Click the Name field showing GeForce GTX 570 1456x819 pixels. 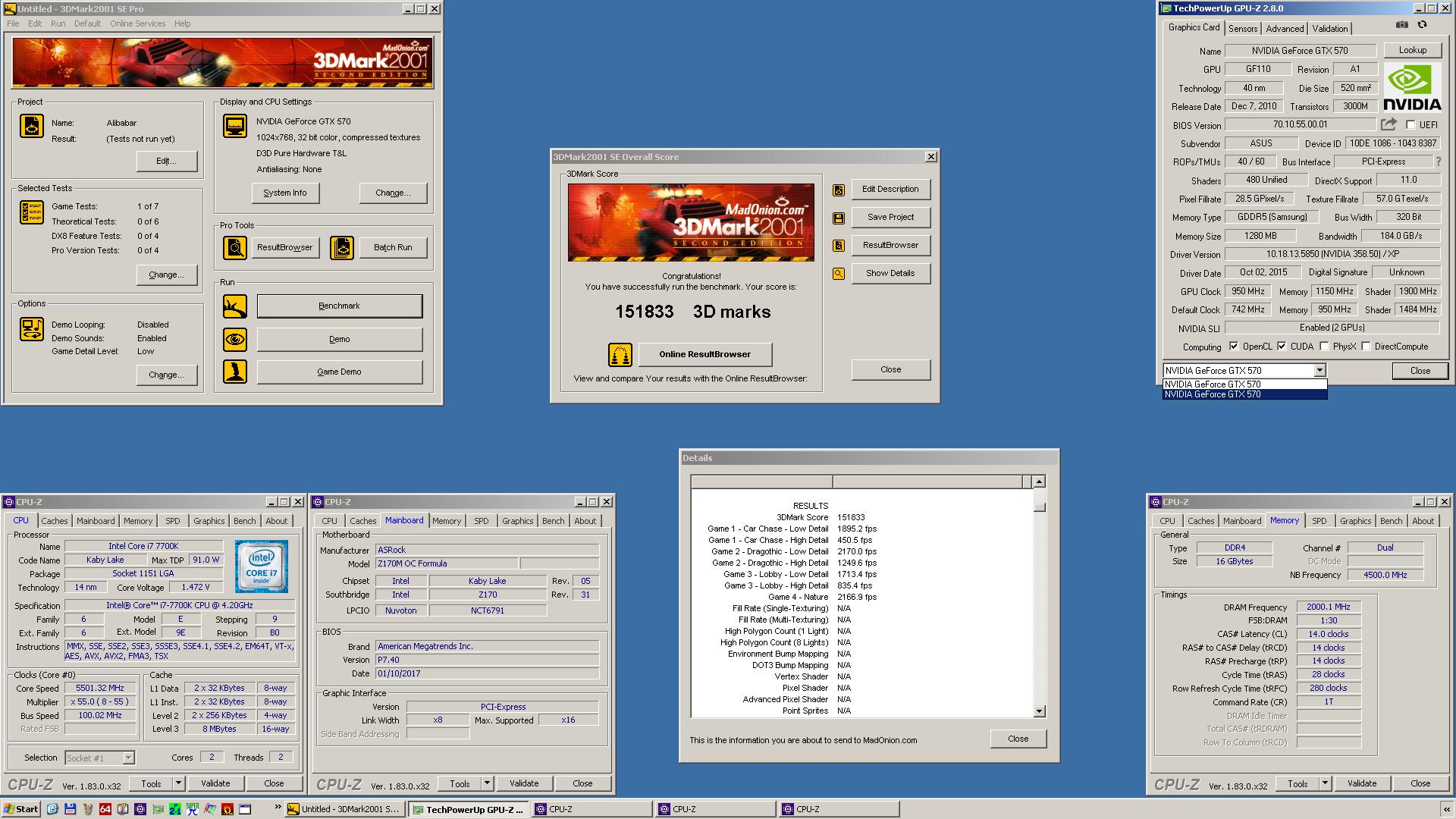click(x=1300, y=51)
